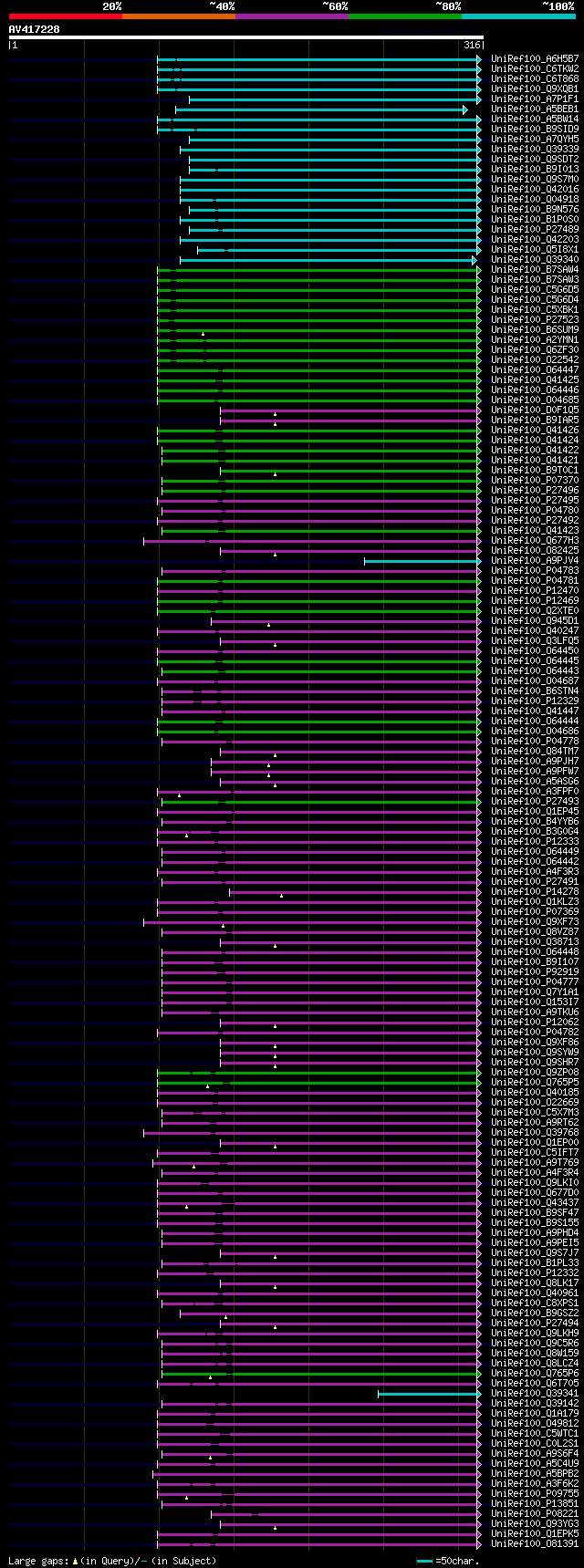Select the label UniRef100_A9PJH7

[535, 761]
